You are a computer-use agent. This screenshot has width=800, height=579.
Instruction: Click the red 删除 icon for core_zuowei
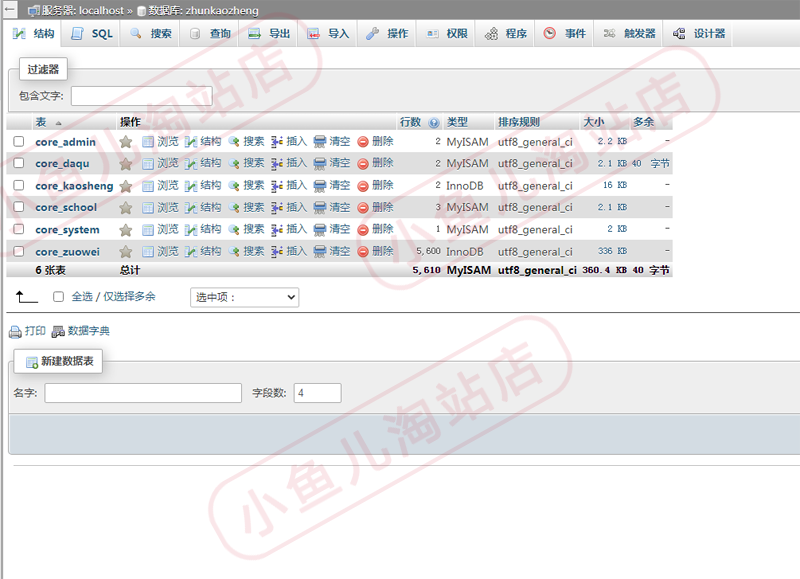363,251
